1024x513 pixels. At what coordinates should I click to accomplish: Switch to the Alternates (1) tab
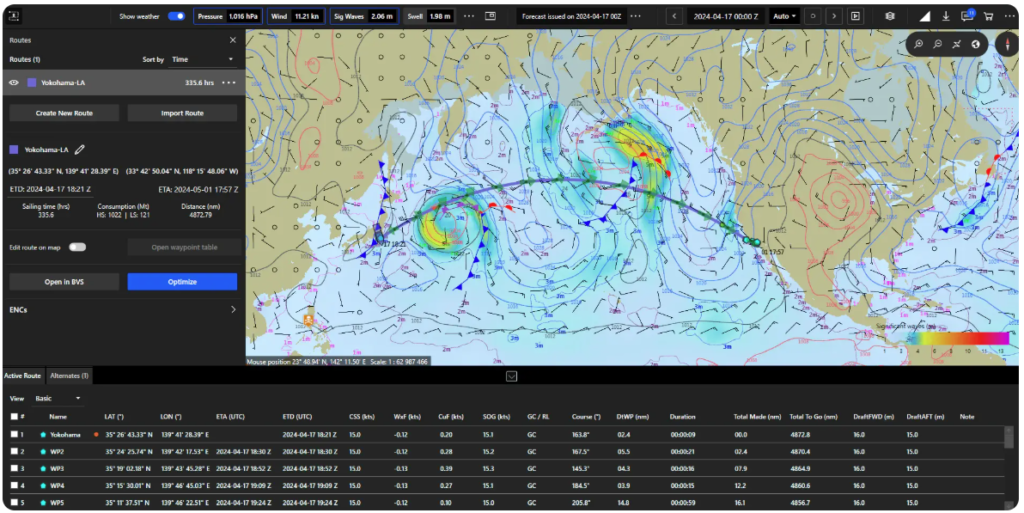70,376
